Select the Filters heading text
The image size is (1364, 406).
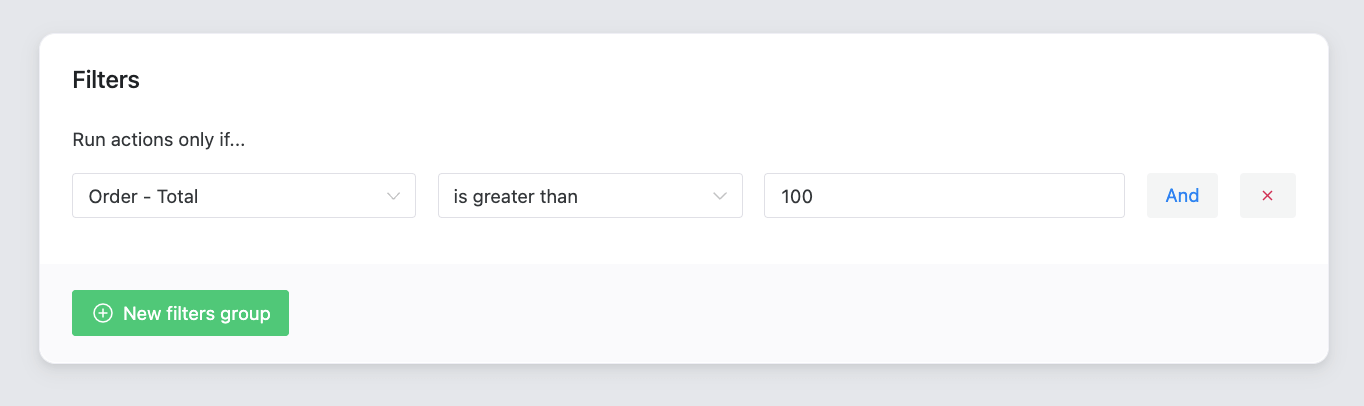(106, 80)
